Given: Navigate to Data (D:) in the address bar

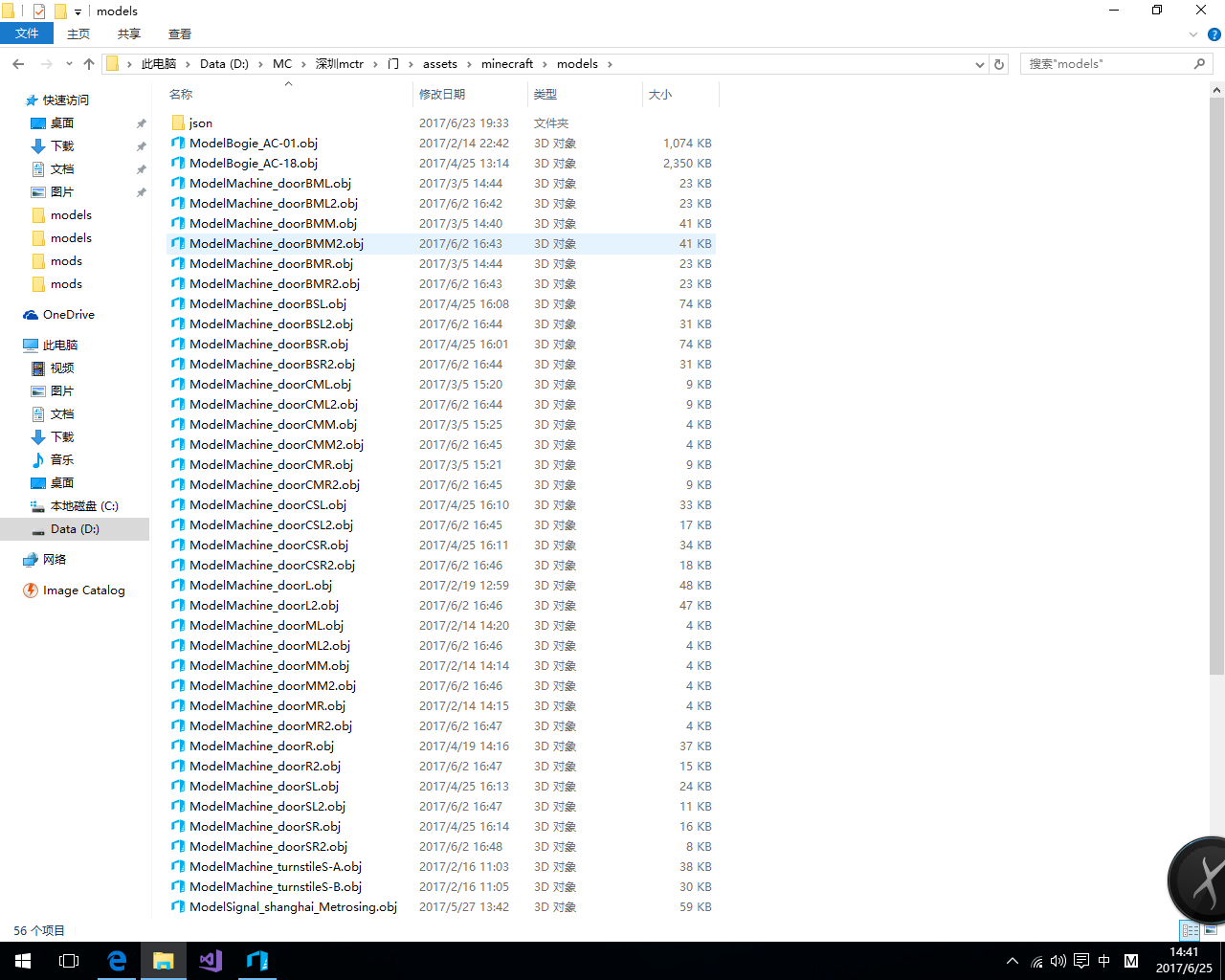Looking at the screenshot, I should tap(224, 64).
